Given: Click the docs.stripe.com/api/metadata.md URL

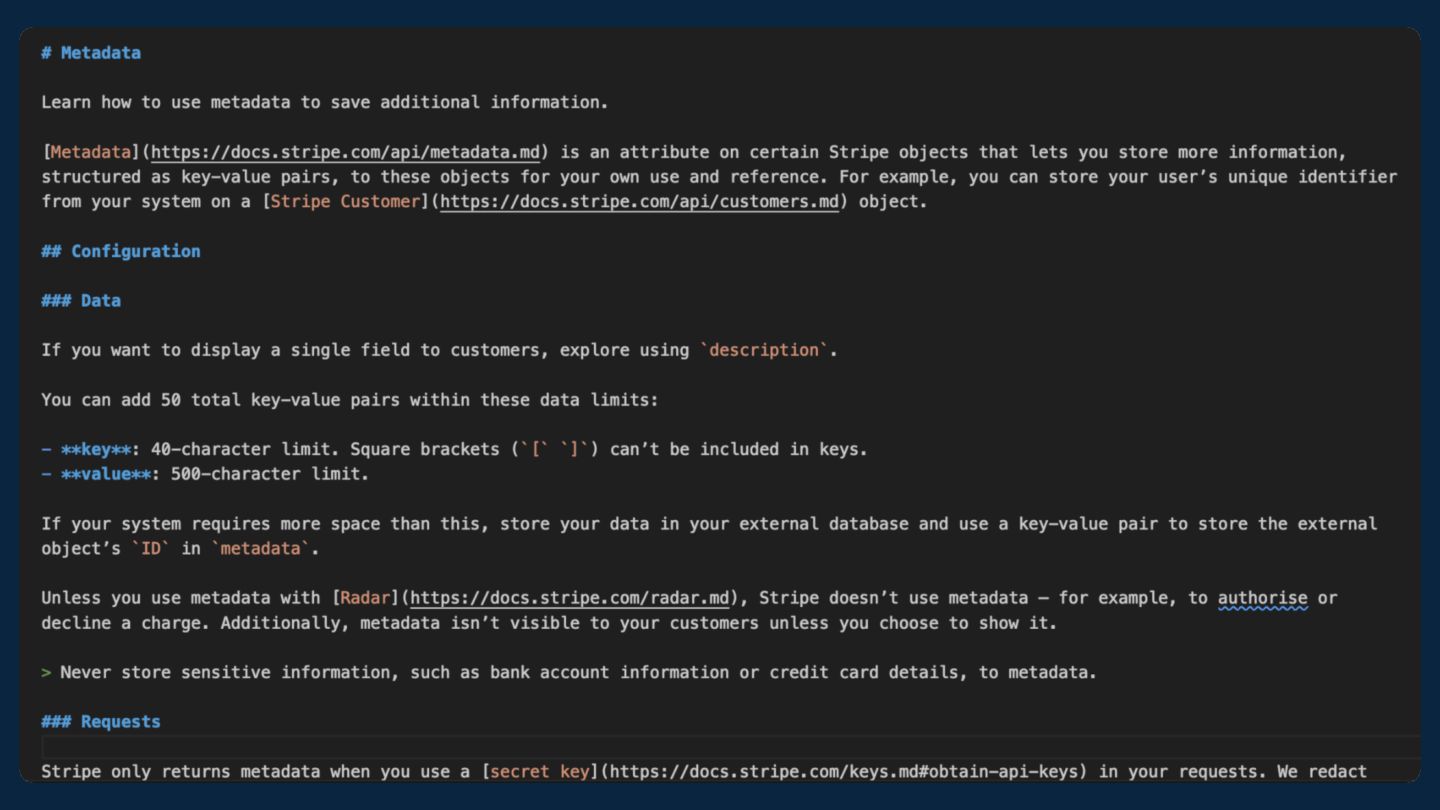Looking at the screenshot, I should click(x=345, y=152).
